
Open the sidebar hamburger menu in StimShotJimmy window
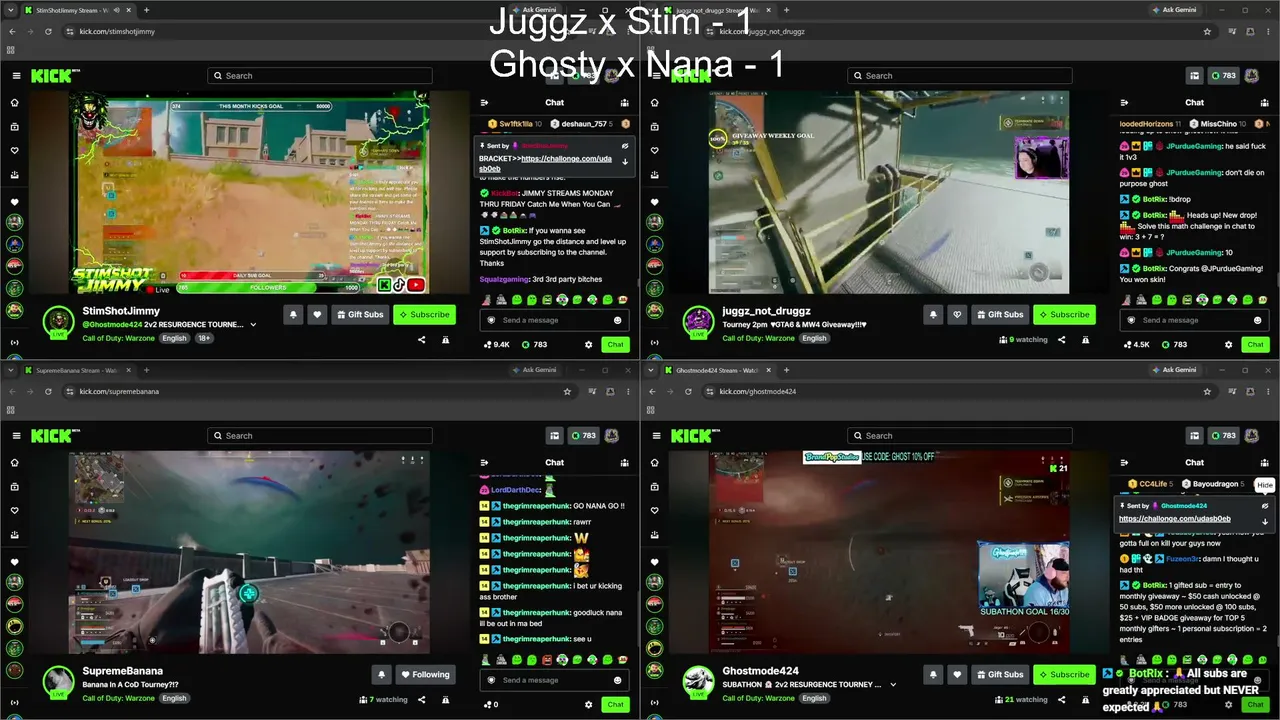point(16,76)
